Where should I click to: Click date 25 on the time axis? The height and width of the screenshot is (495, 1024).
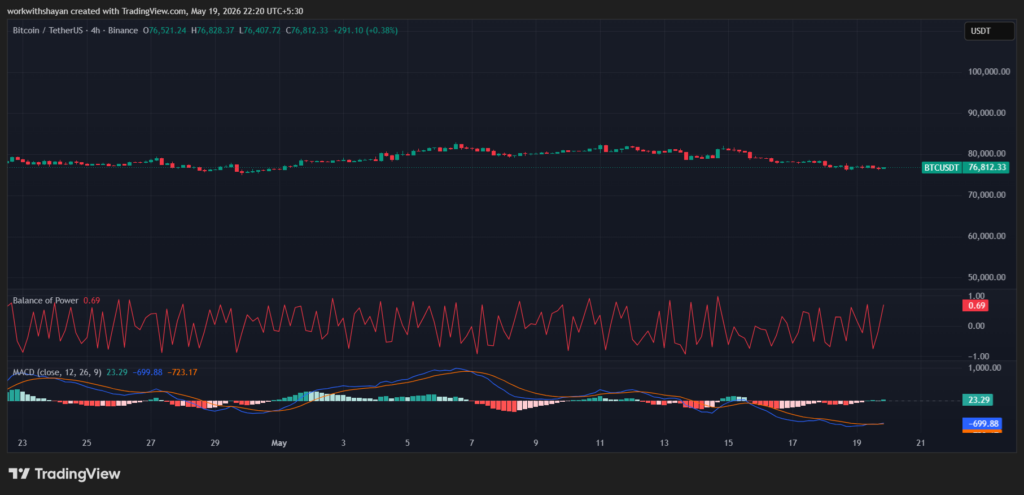(x=86, y=443)
